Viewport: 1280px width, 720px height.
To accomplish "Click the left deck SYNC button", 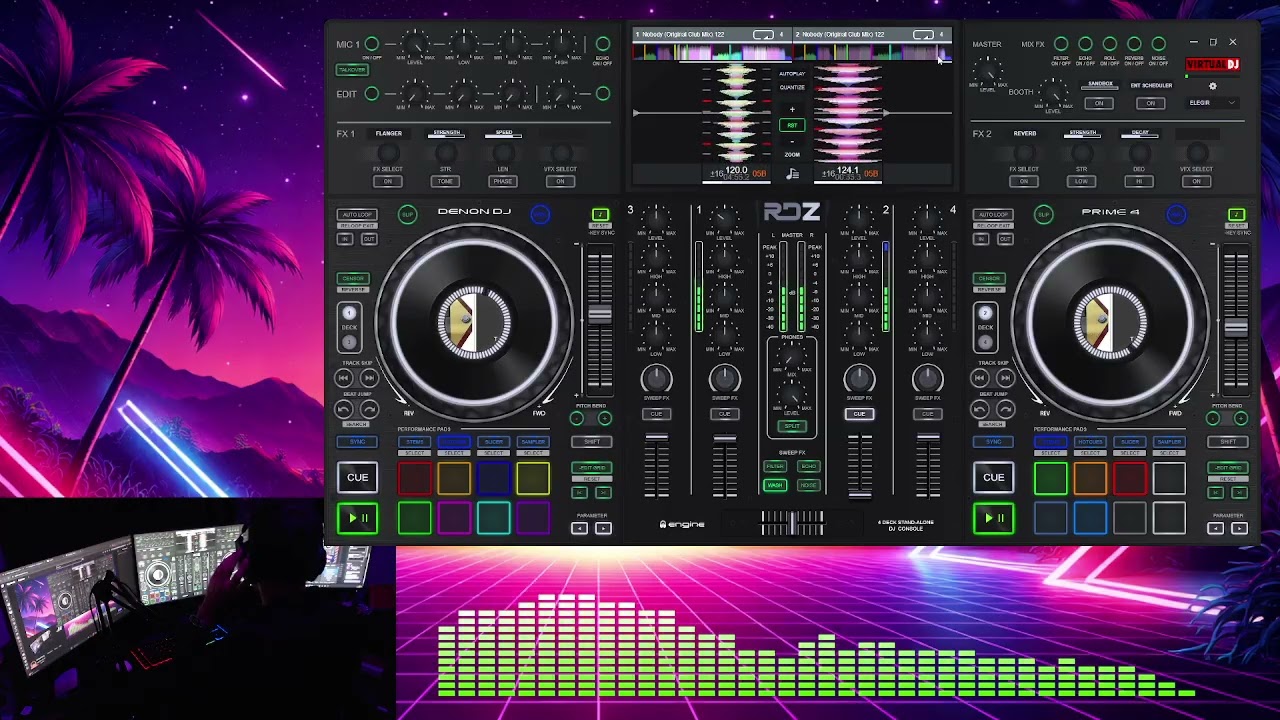I will click(357, 442).
